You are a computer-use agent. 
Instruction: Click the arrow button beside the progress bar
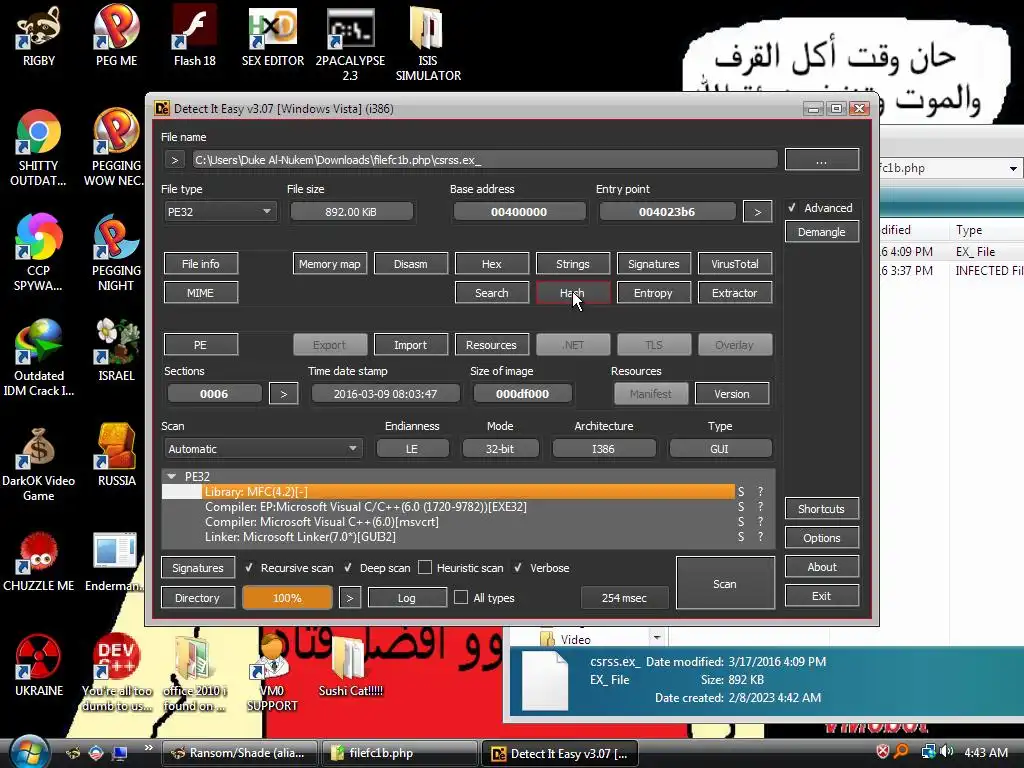click(349, 598)
